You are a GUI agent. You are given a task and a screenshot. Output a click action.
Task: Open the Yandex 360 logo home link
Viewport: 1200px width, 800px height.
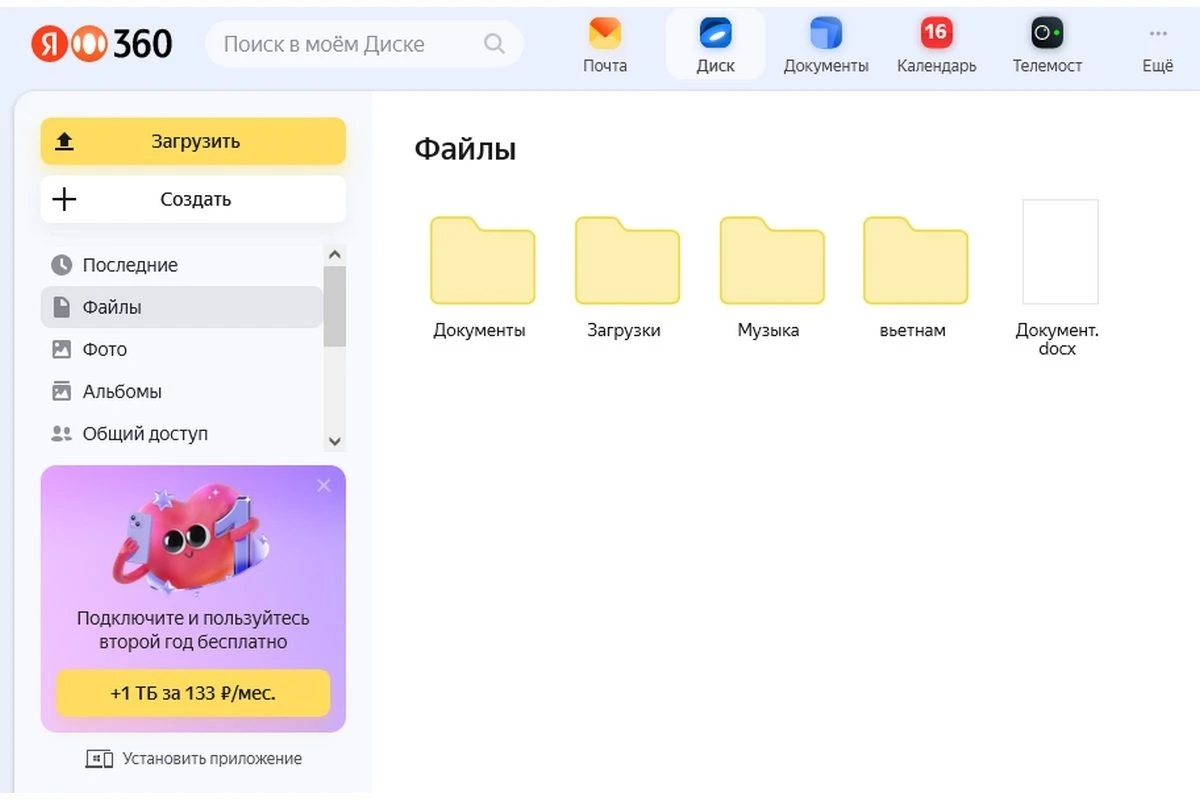102,44
